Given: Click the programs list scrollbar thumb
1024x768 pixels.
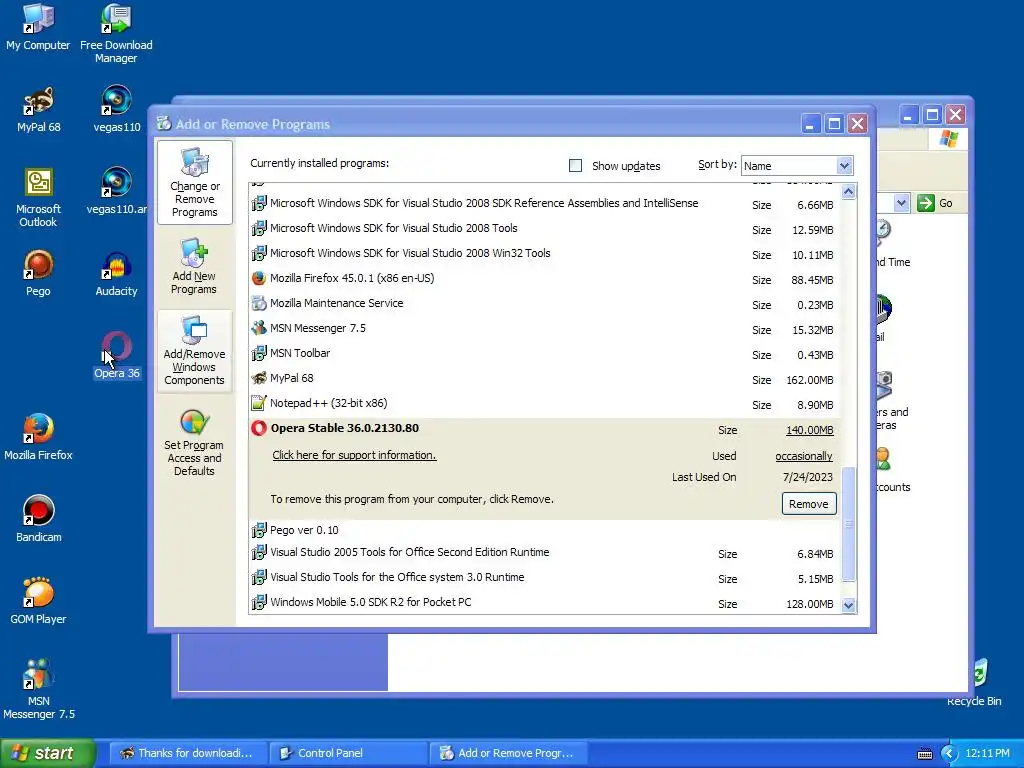Looking at the screenshot, I should 848,524.
